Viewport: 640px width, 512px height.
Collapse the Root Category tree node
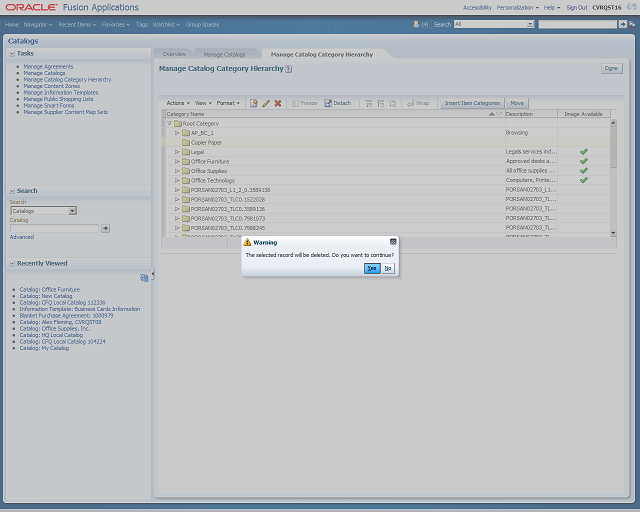point(169,123)
